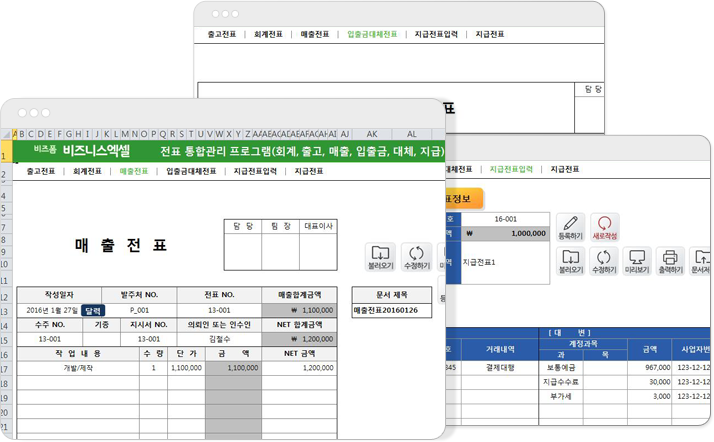The image size is (714, 442).
Task: Click 수정하기 icon below 새로작성 in right window
Action: tap(603, 259)
